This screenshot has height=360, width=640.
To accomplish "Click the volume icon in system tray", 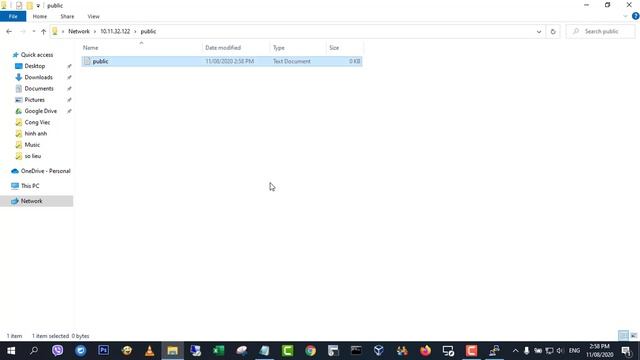I will (x=560, y=351).
